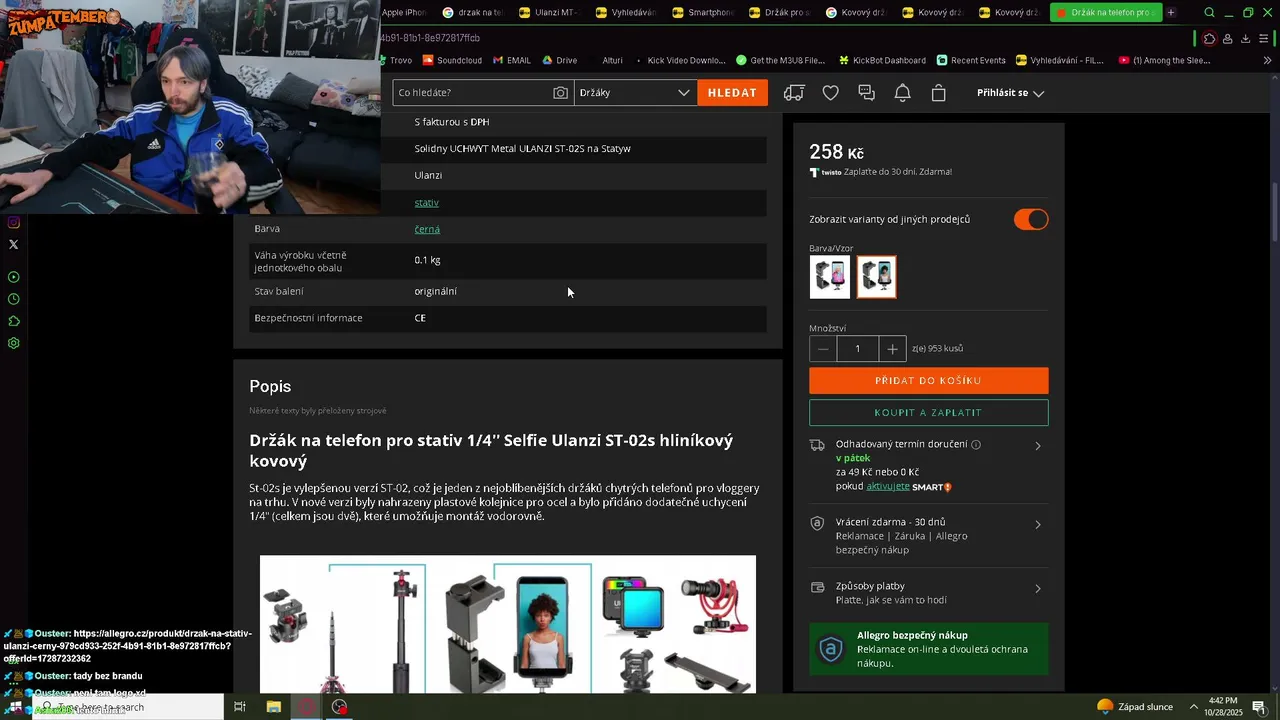Click the quantity input field
Viewport: 1280px width, 720px height.
coord(857,349)
